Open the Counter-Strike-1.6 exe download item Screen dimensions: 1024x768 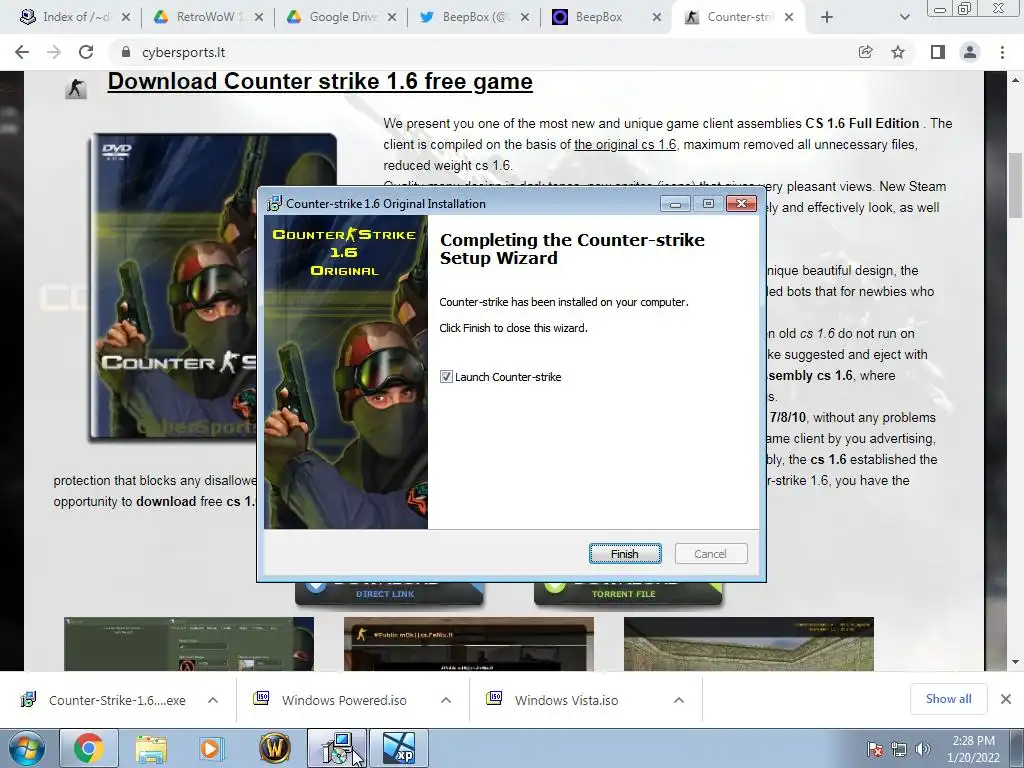click(104, 700)
